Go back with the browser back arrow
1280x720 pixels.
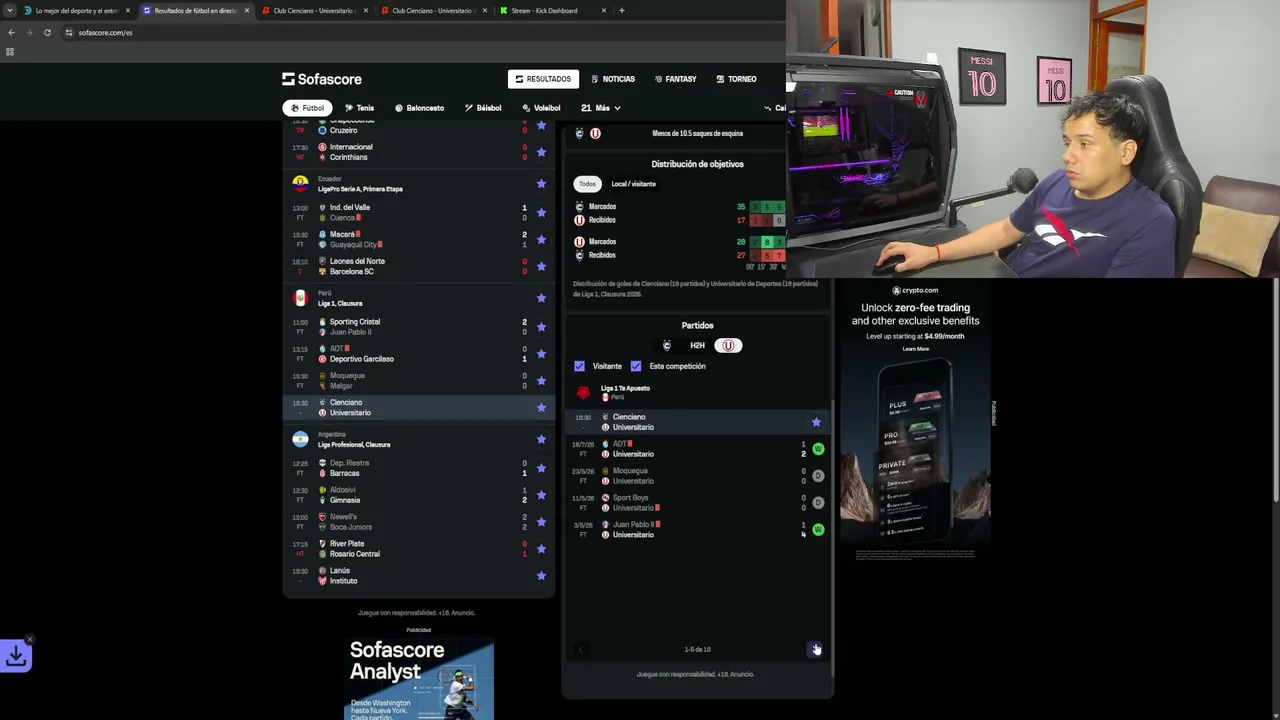[x=11, y=33]
